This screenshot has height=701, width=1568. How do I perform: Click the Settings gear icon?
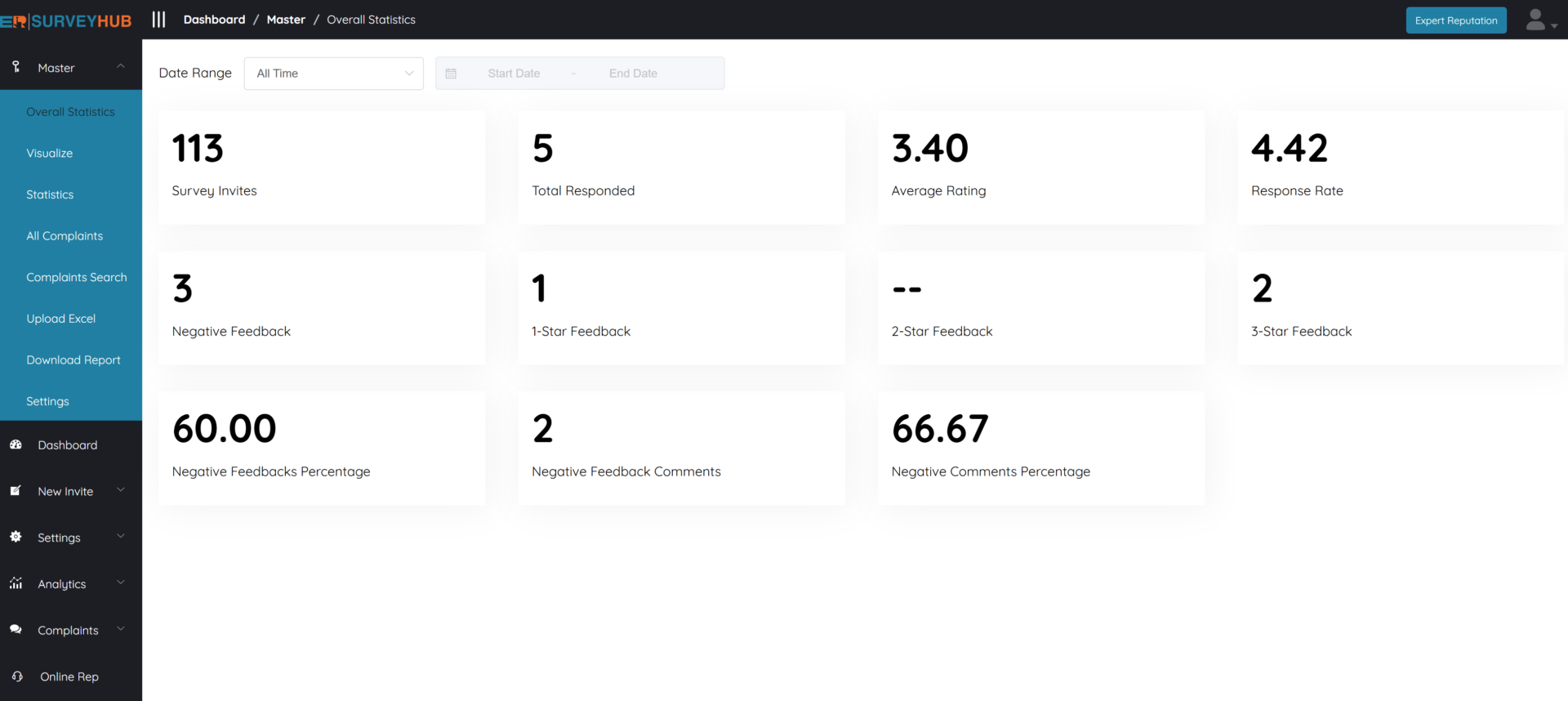(16, 537)
